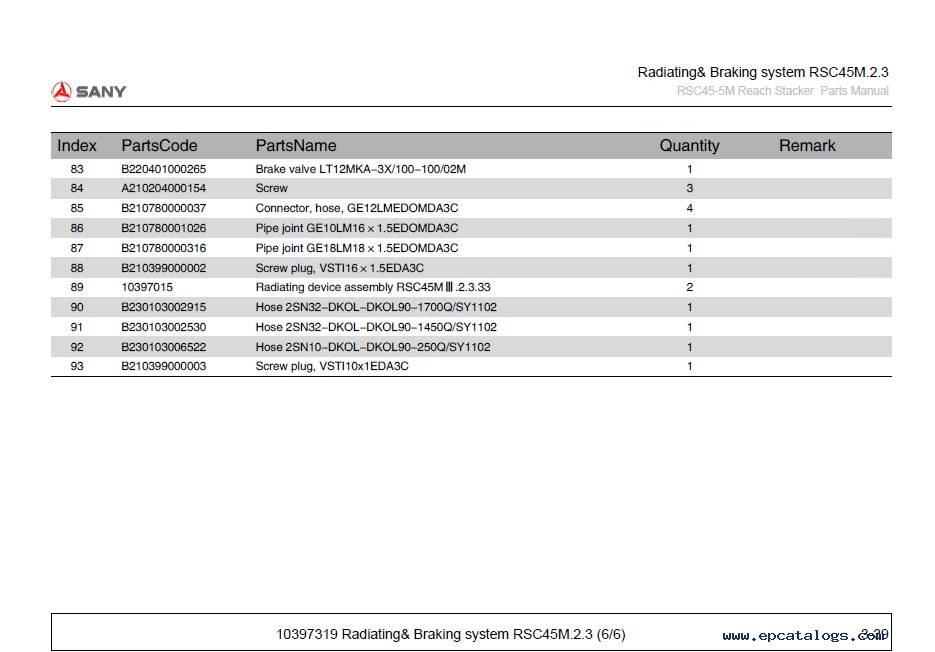Screen dimensions: 935x652
Task: Select part code B210780000037
Action: 163,208
